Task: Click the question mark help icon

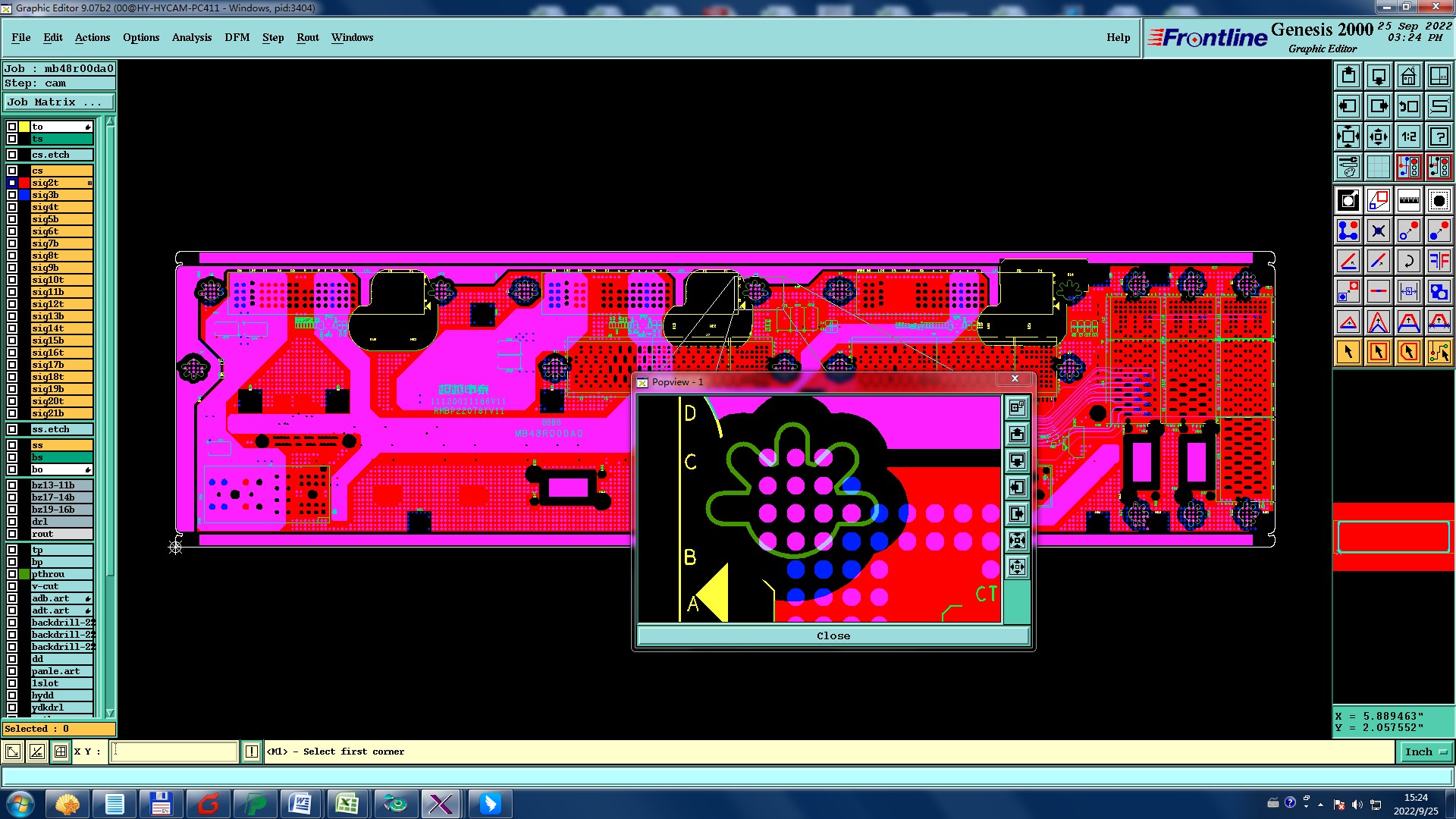Action: tap(1439, 136)
